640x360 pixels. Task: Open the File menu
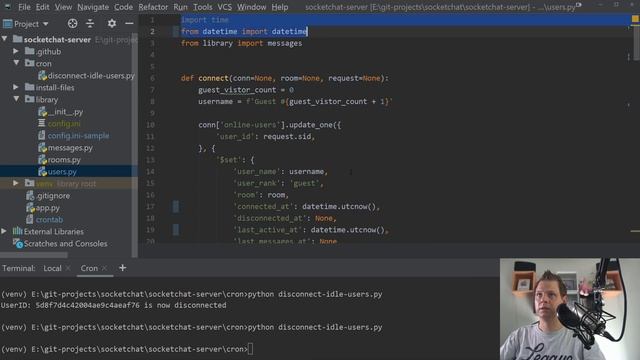(x=24, y=7)
